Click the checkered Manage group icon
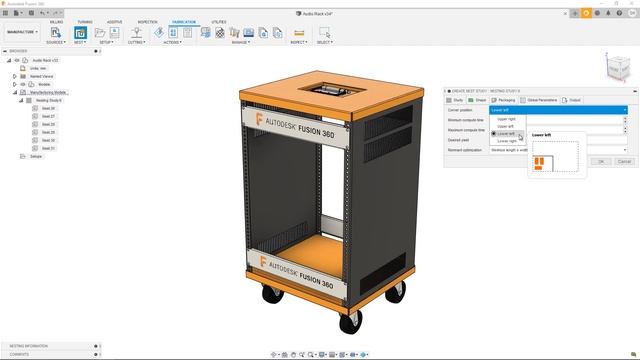The height and width of the screenshot is (360, 640). (220, 32)
